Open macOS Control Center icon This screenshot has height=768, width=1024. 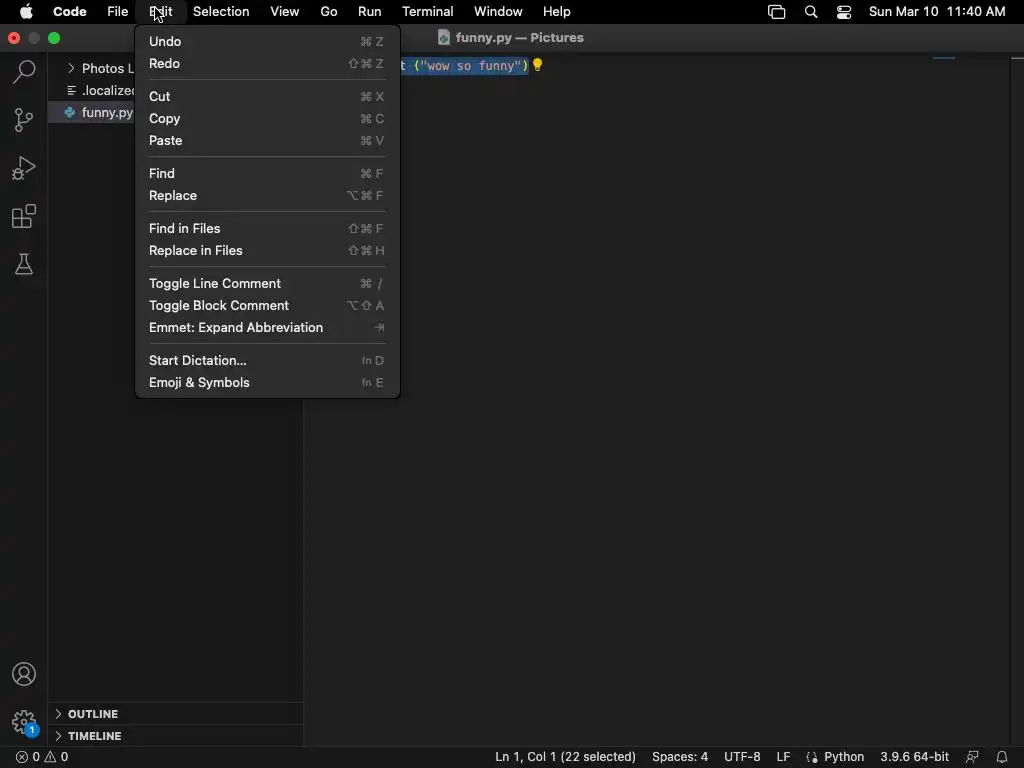(x=844, y=12)
